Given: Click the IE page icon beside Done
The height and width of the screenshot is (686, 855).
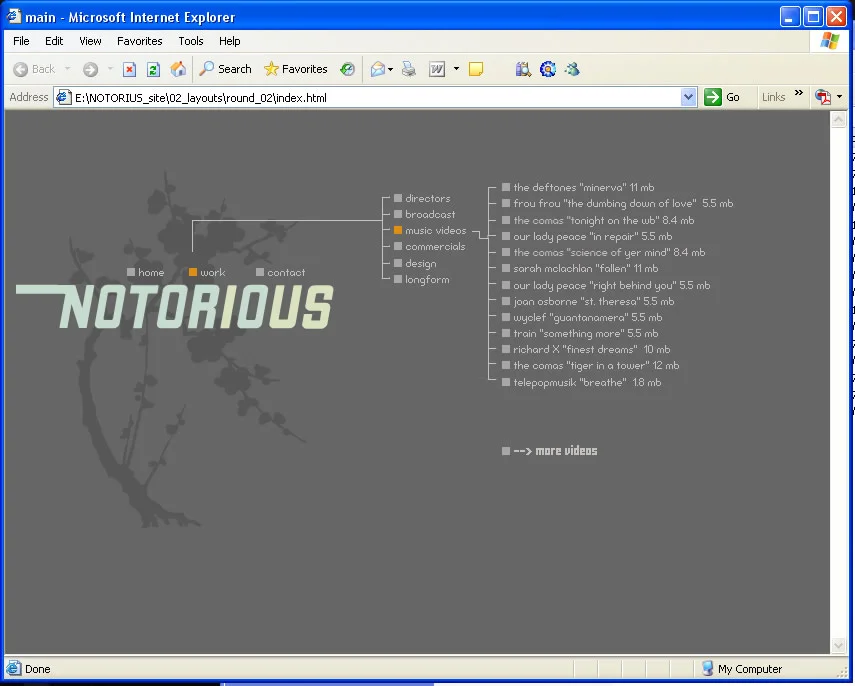Looking at the screenshot, I should click(x=14, y=668).
